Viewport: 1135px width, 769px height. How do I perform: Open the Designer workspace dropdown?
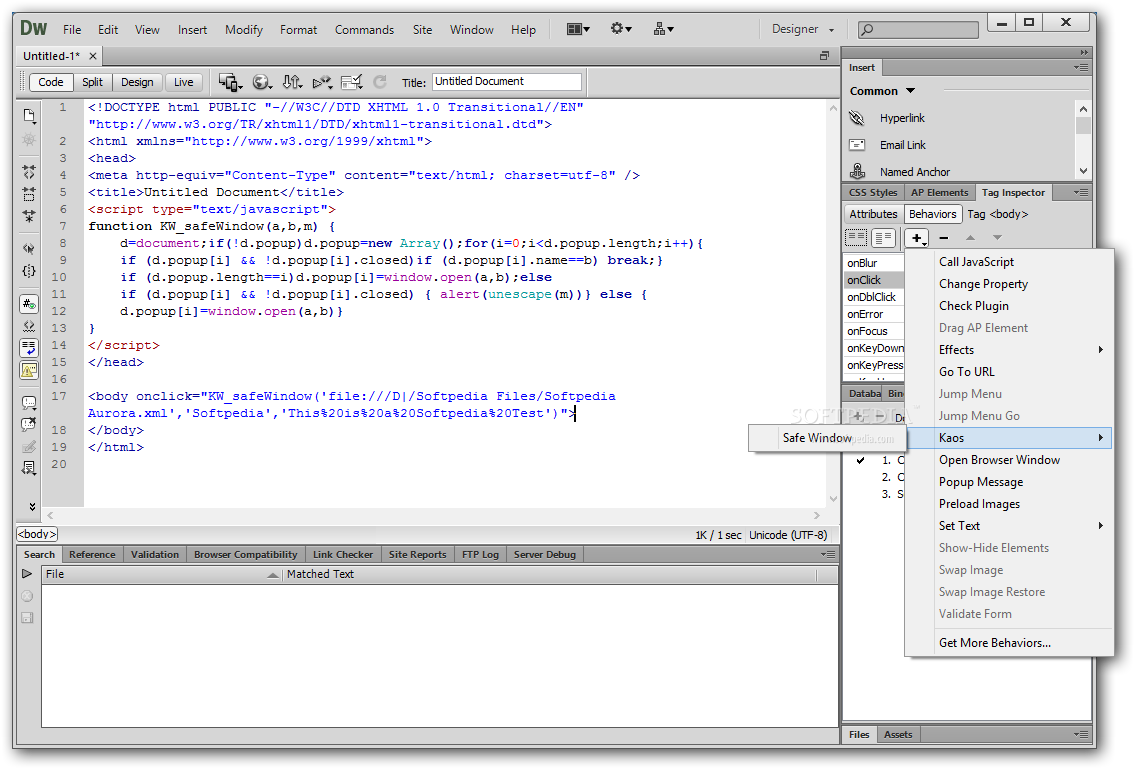coord(803,29)
